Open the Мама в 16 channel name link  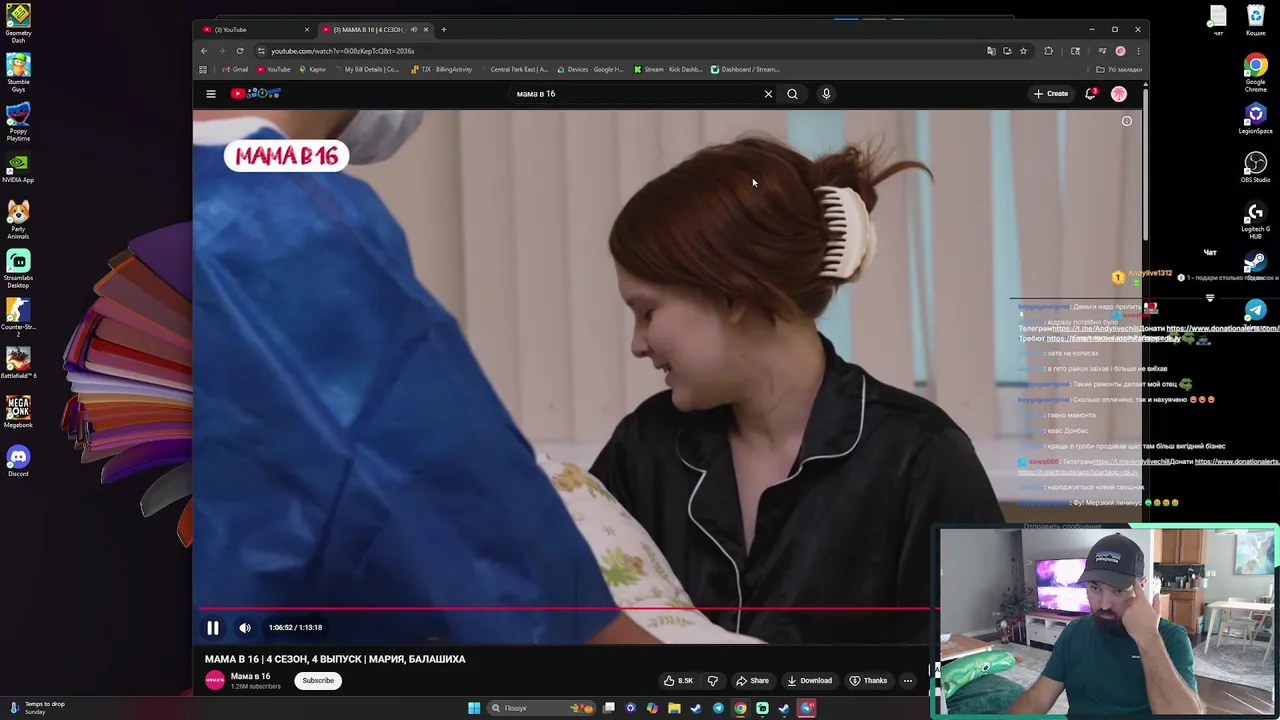(250, 677)
